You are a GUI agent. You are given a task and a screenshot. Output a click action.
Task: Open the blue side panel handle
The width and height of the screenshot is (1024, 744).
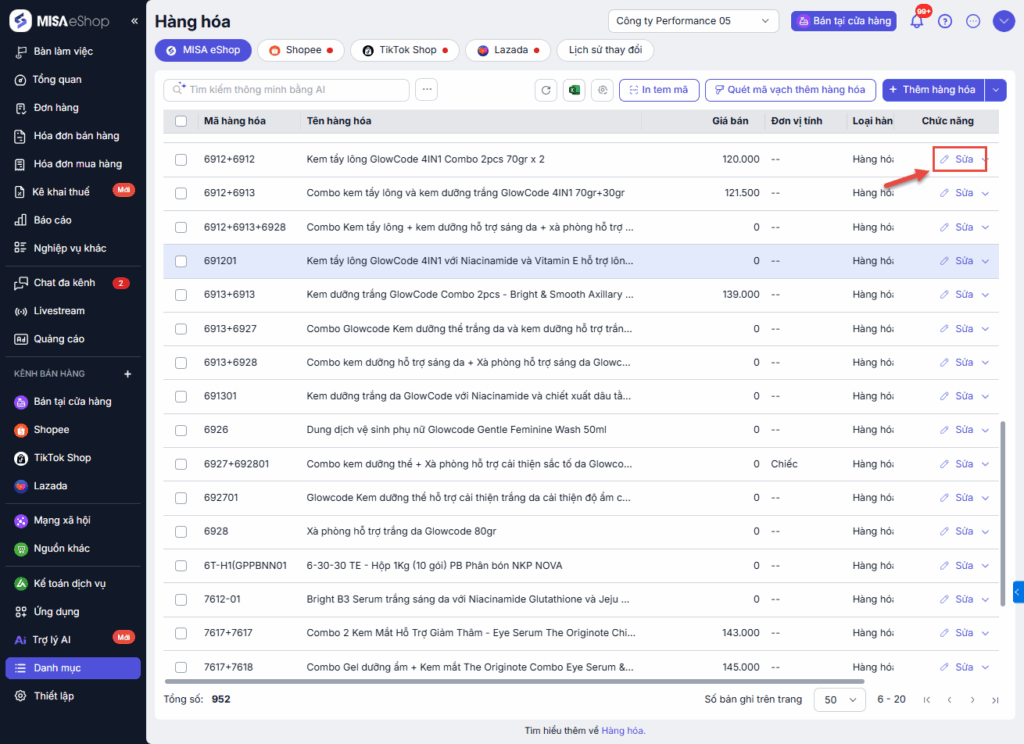1018,592
